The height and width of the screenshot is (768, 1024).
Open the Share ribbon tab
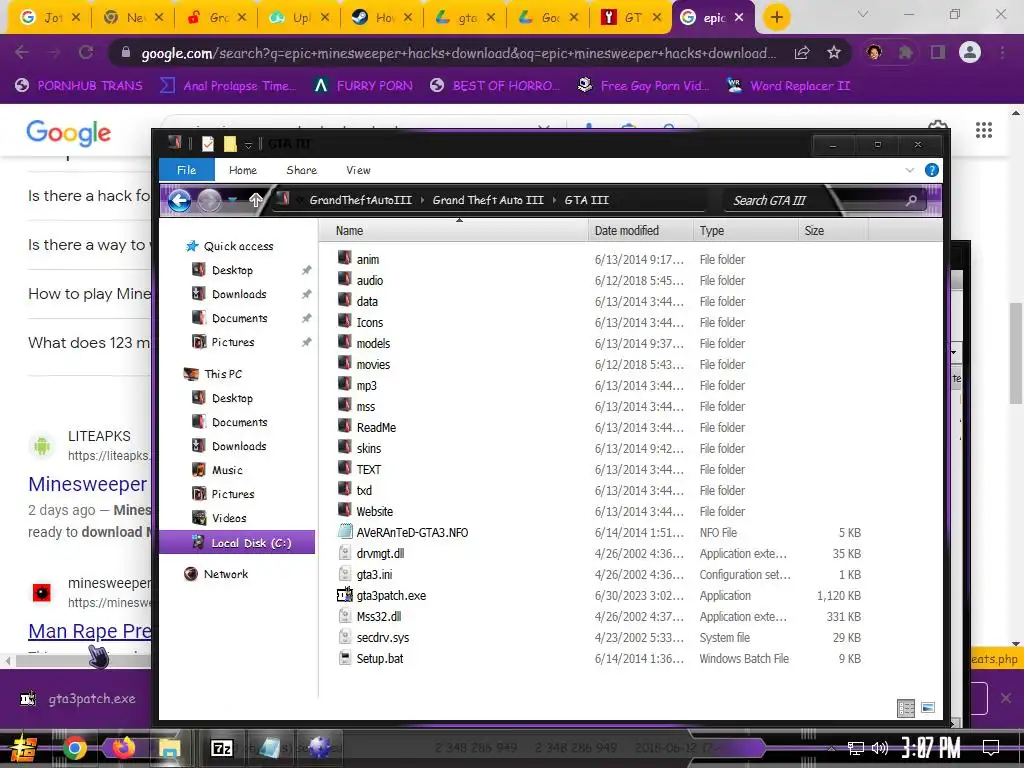click(x=302, y=170)
